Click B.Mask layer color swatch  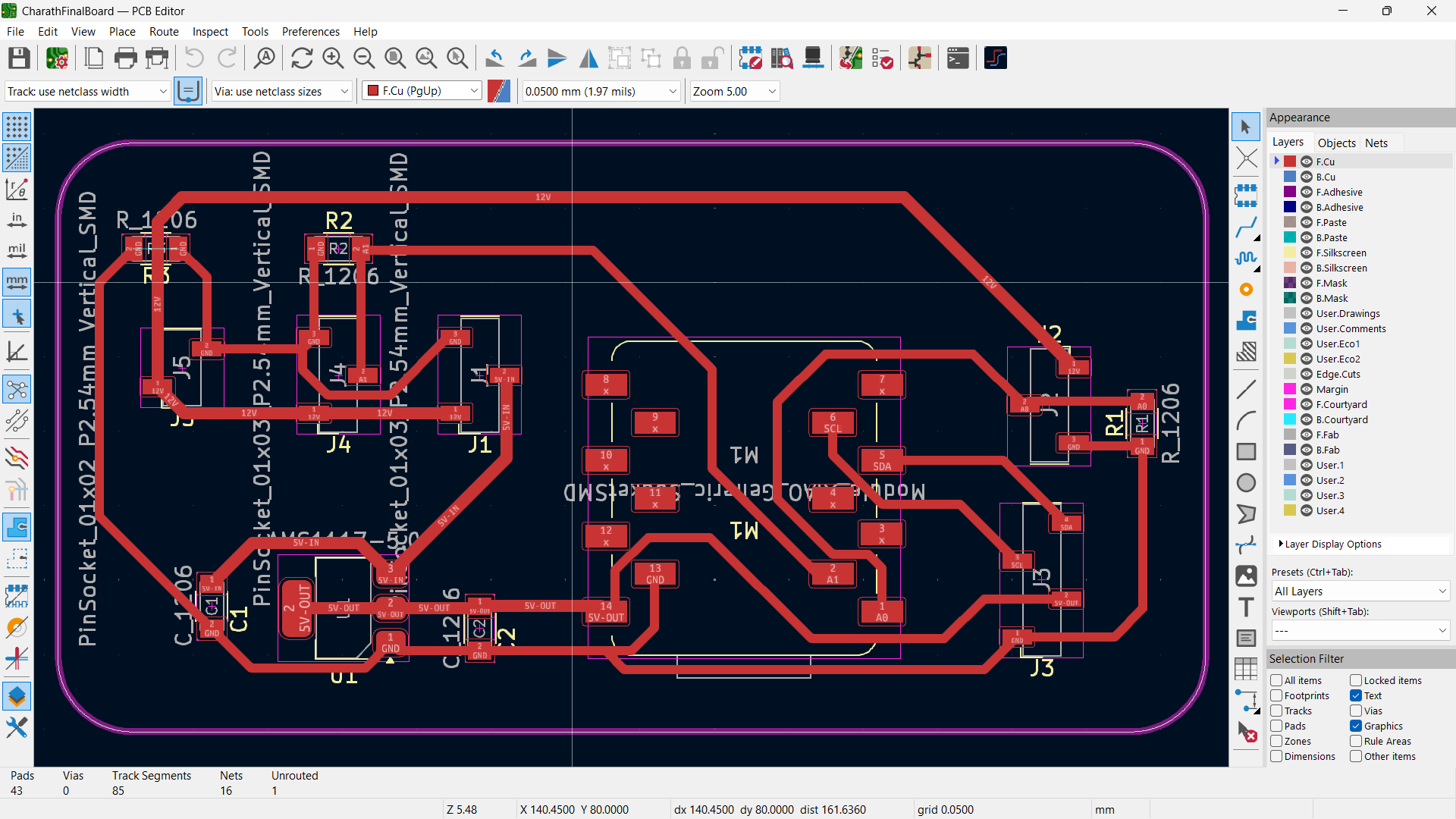[1290, 298]
